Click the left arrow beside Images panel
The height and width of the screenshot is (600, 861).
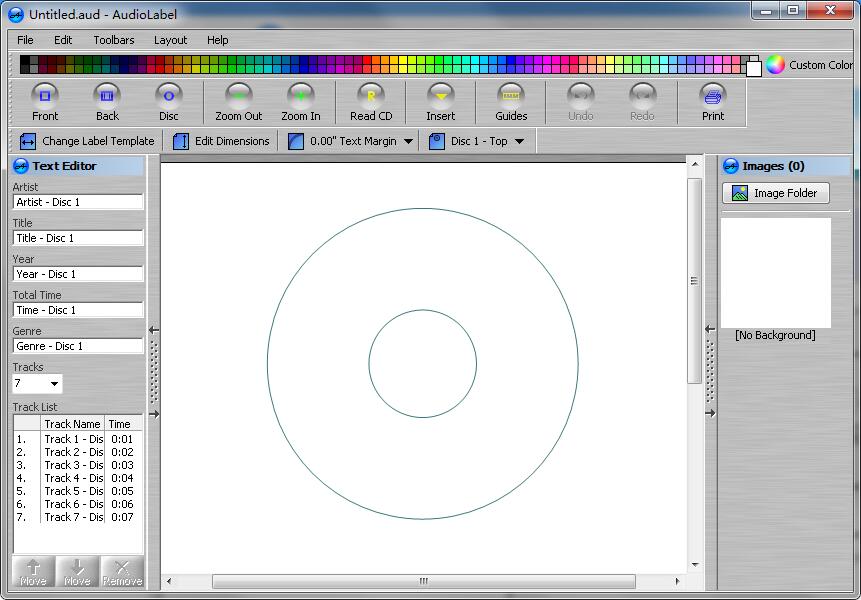pos(710,329)
